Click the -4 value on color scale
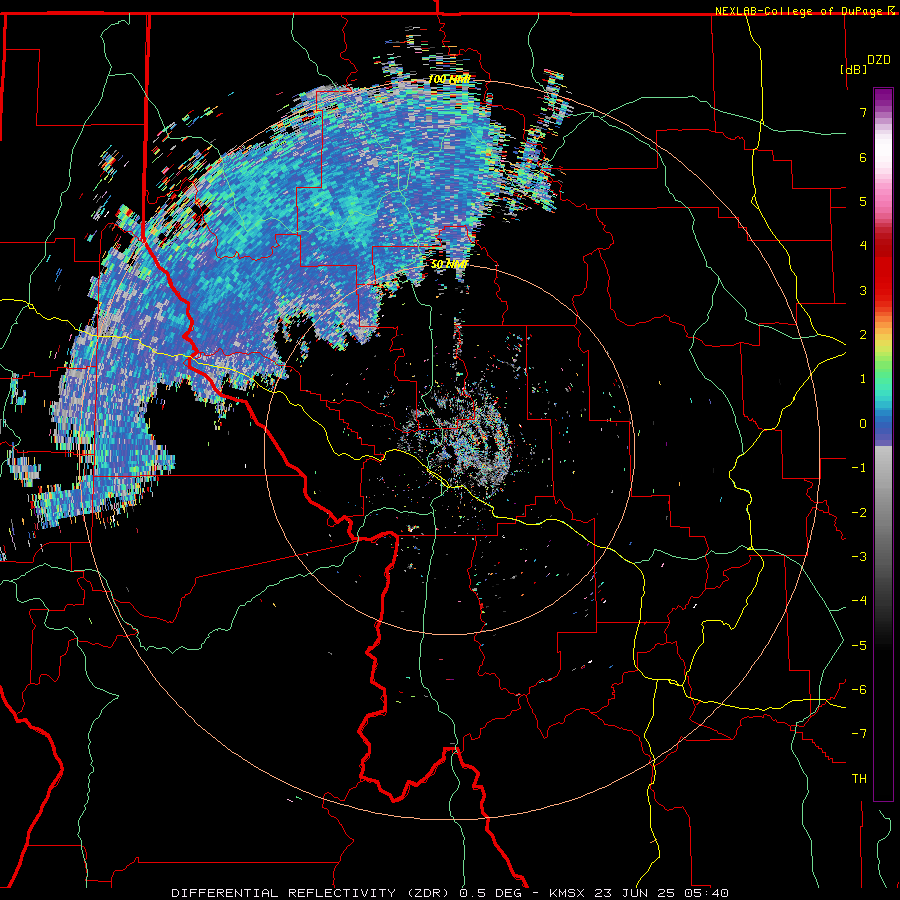This screenshot has width=900, height=900. pos(859,601)
